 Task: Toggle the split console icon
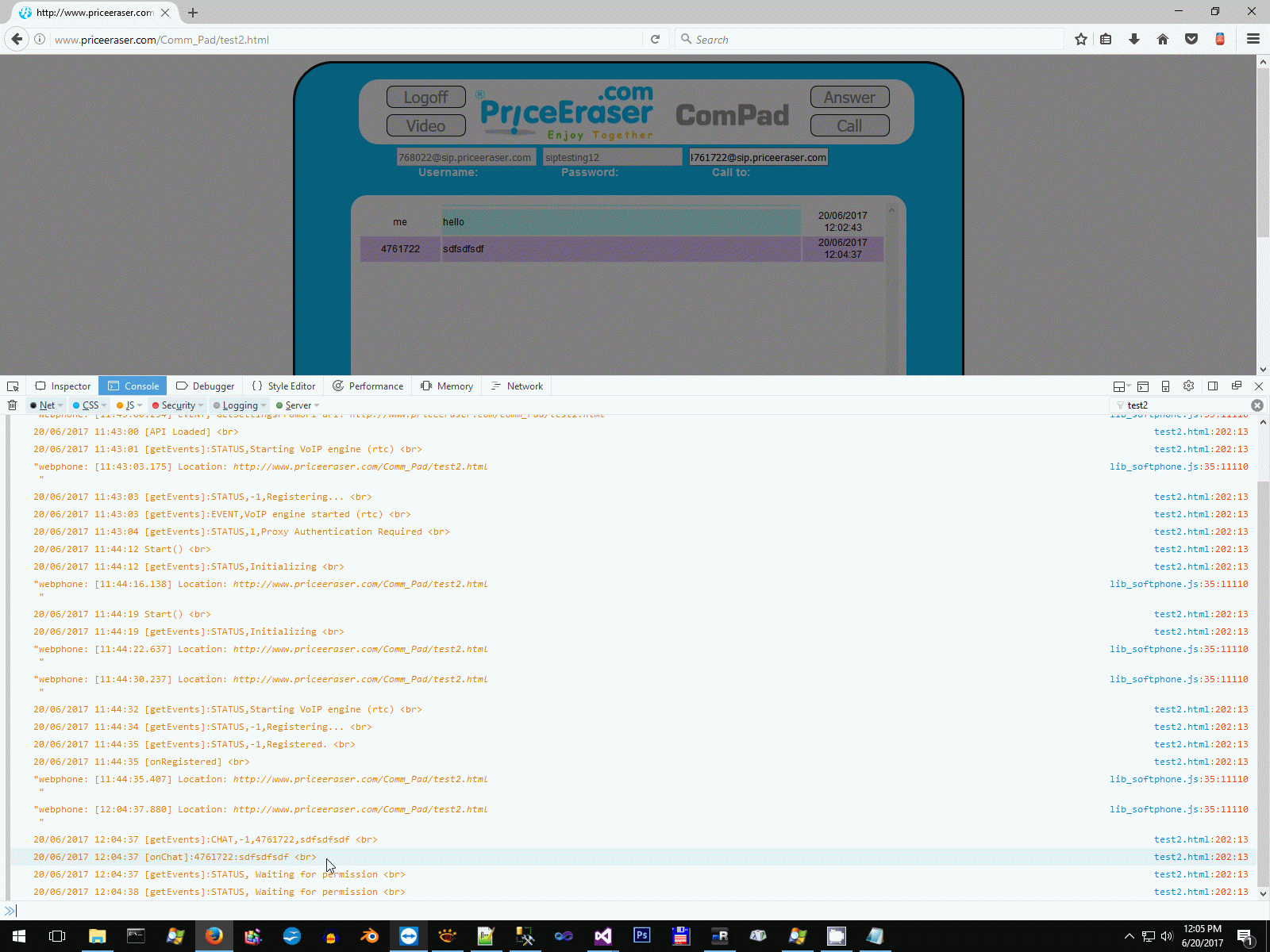coord(1143,386)
